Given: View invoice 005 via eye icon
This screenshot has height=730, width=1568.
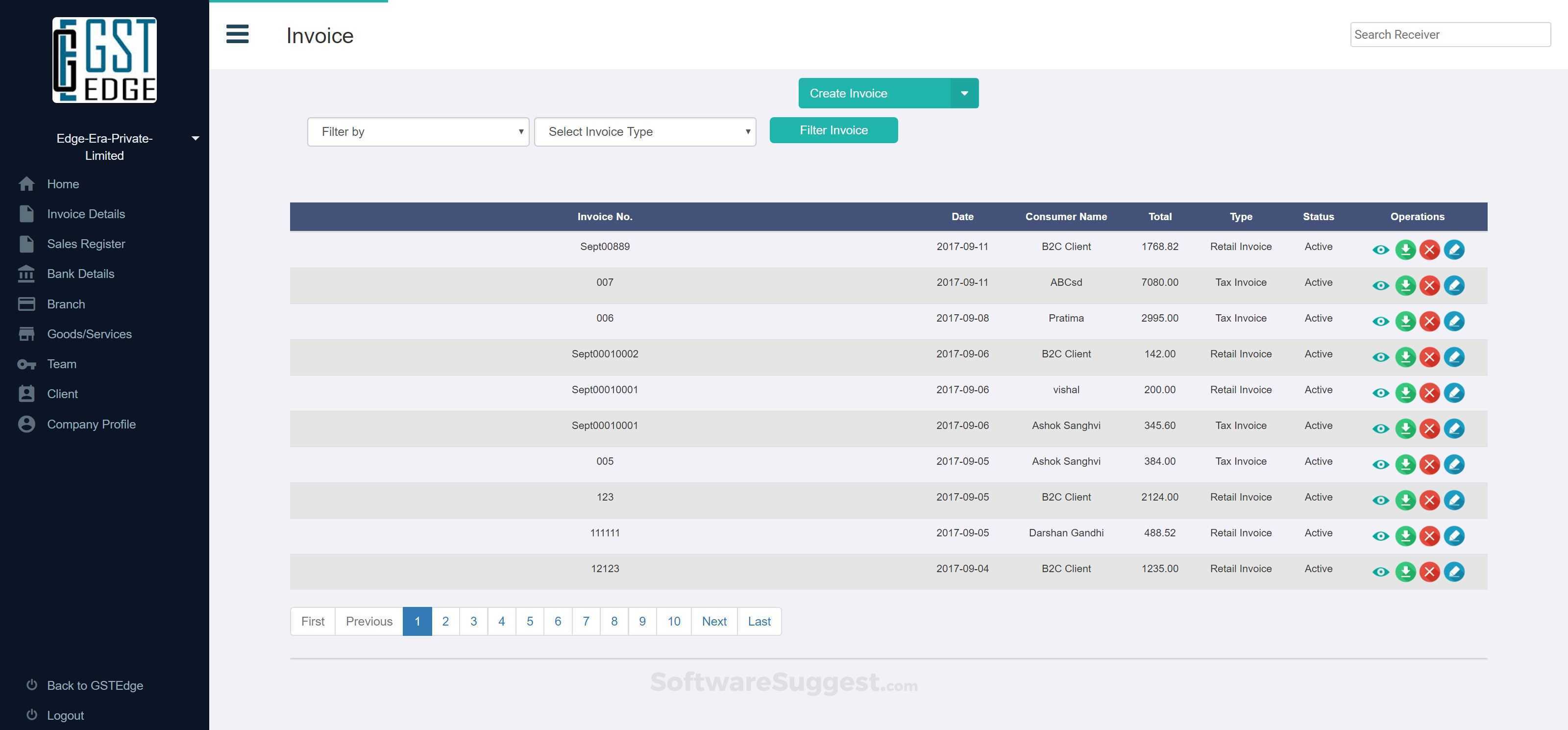Looking at the screenshot, I should click(x=1380, y=465).
